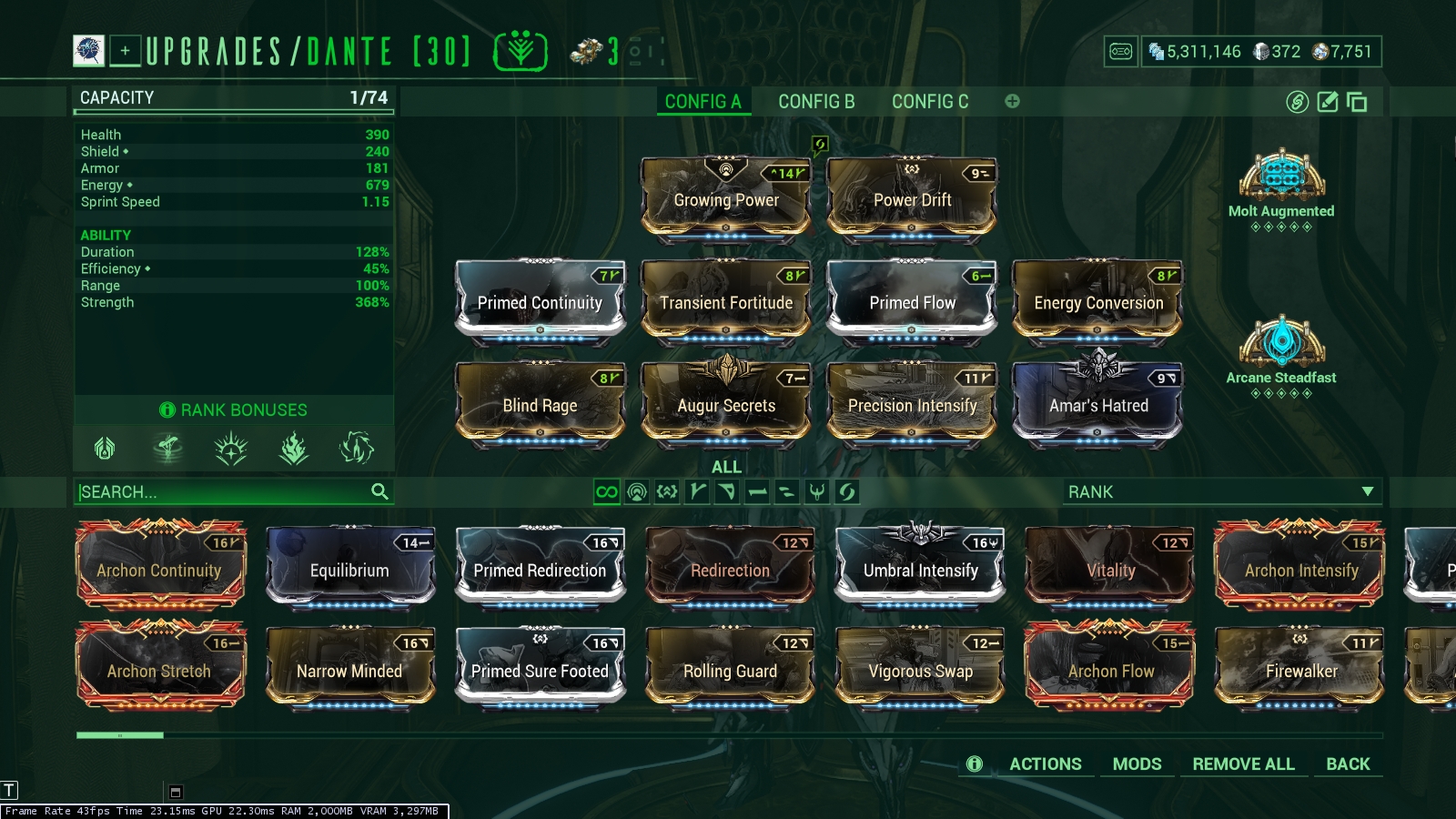Switch to the CONFIG C tab
1456x819 pixels.
pyautogui.click(x=930, y=102)
